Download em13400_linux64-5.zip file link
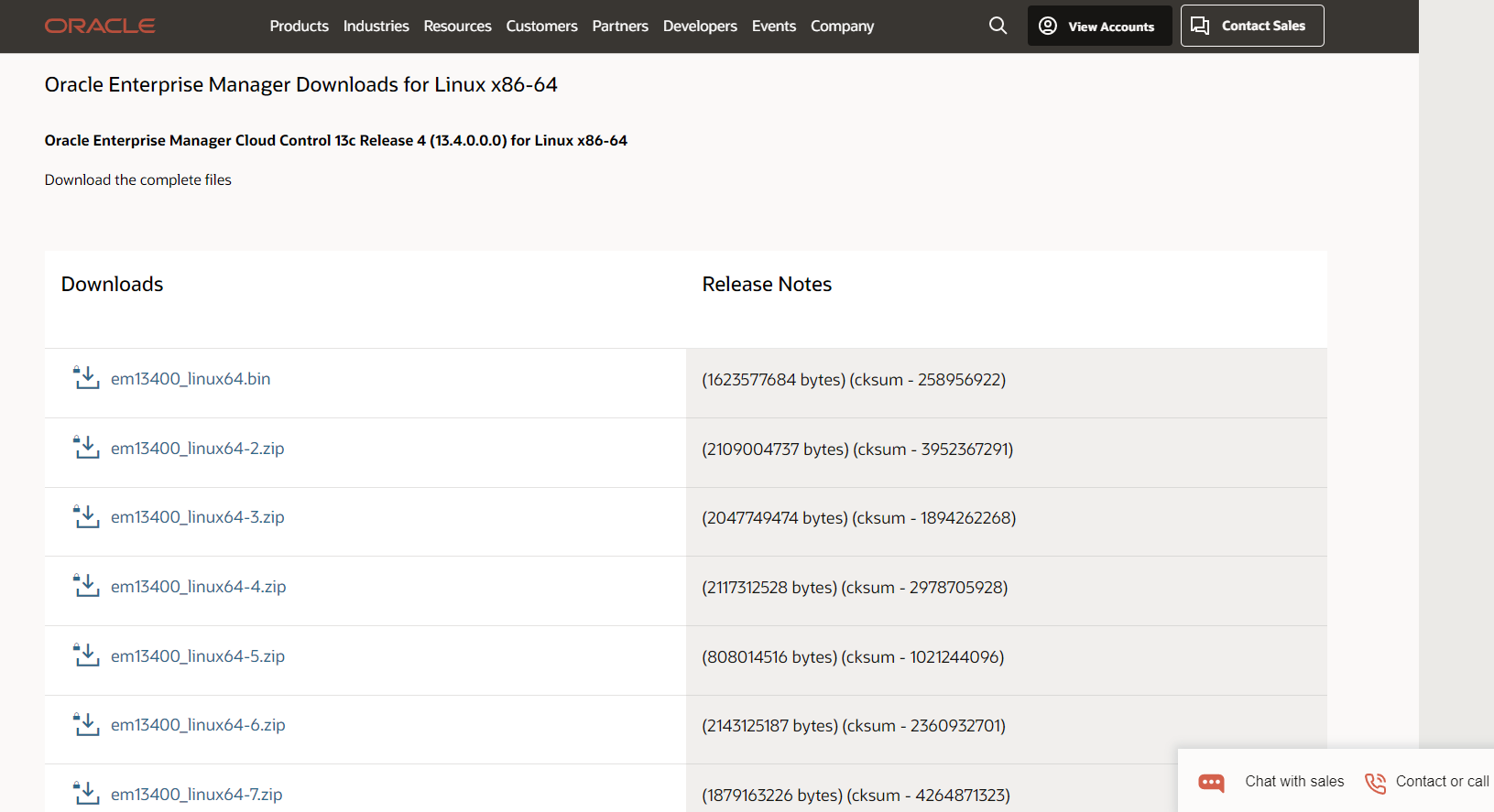The height and width of the screenshot is (812, 1494). (198, 655)
